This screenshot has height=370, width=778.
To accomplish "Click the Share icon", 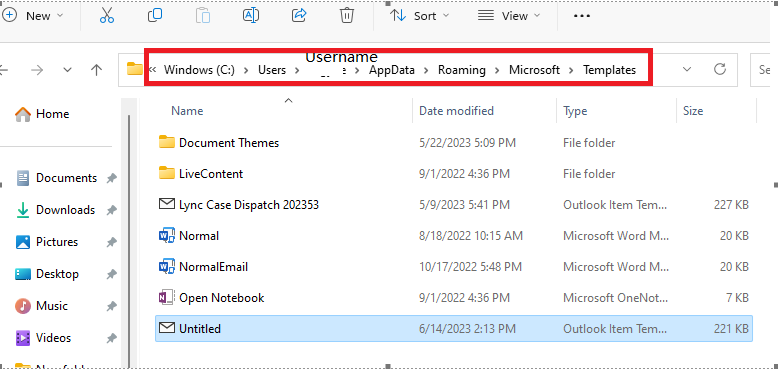I will point(299,16).
